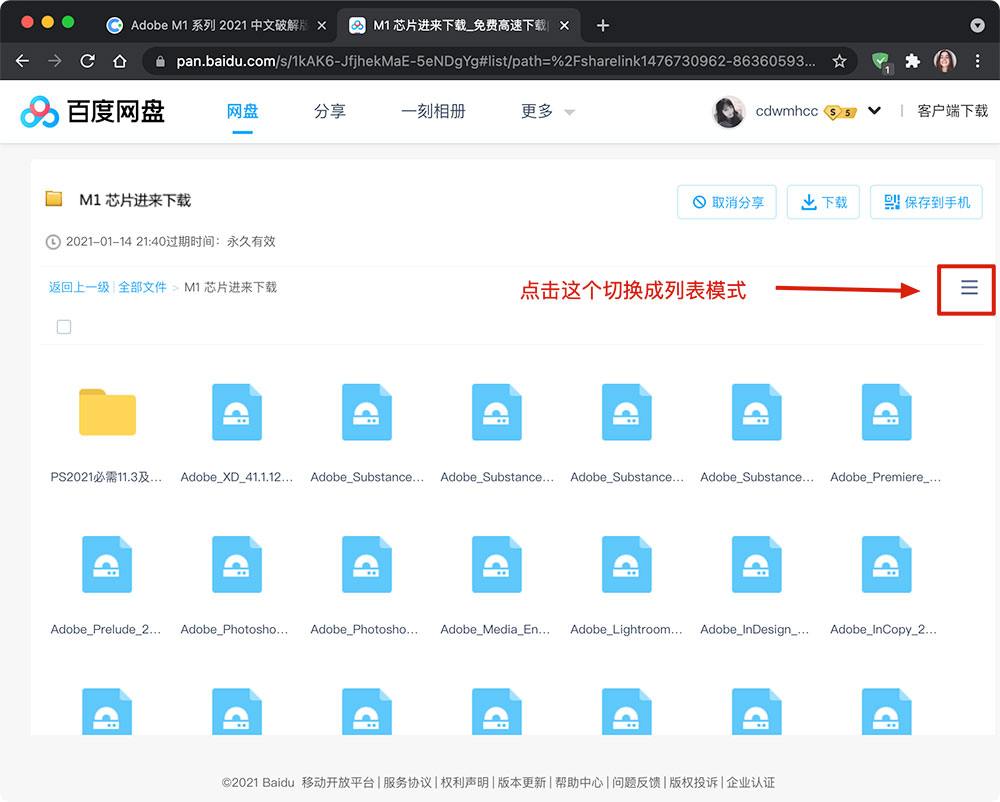This screenshot has height=802, width=1000.
Task: Open the extensions puzzle menu
Action: click(913, 61)
